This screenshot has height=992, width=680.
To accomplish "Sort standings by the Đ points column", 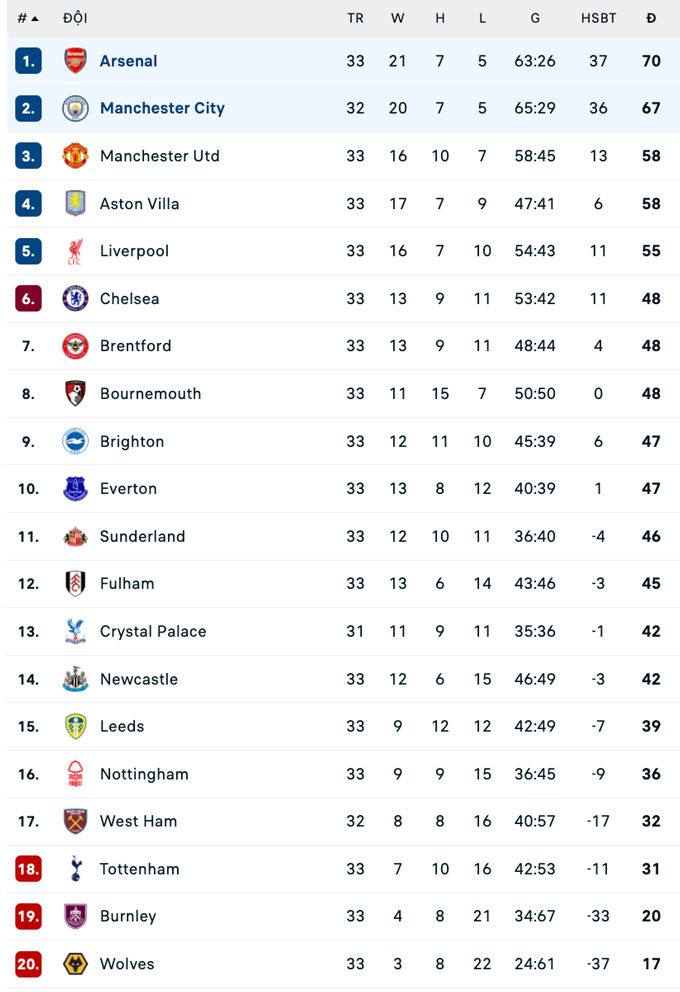I will [x=651, y=18].
